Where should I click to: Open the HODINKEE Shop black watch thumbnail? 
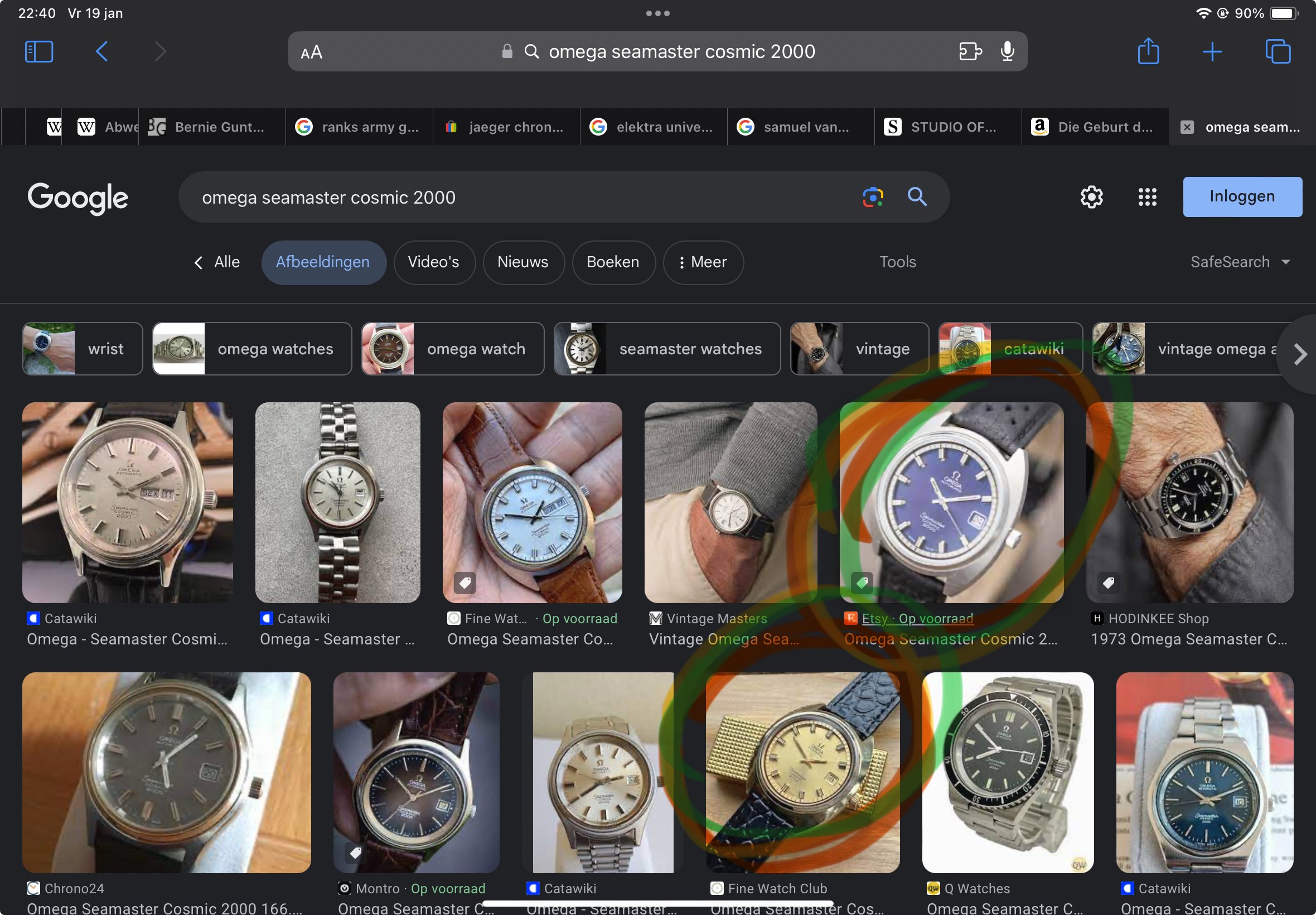[x=1189, y=502]
